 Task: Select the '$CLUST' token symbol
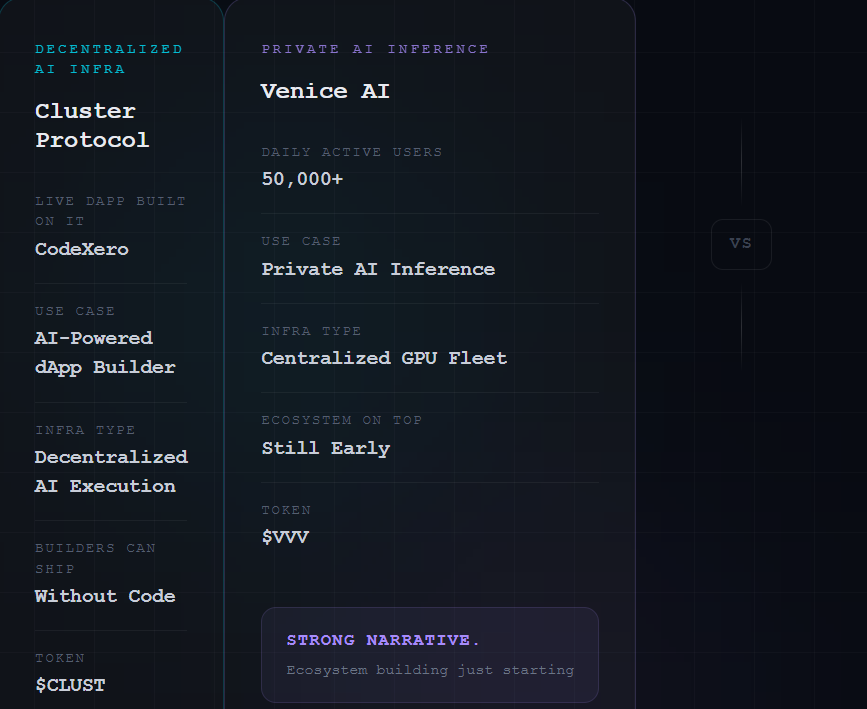(x=70, y=685)
